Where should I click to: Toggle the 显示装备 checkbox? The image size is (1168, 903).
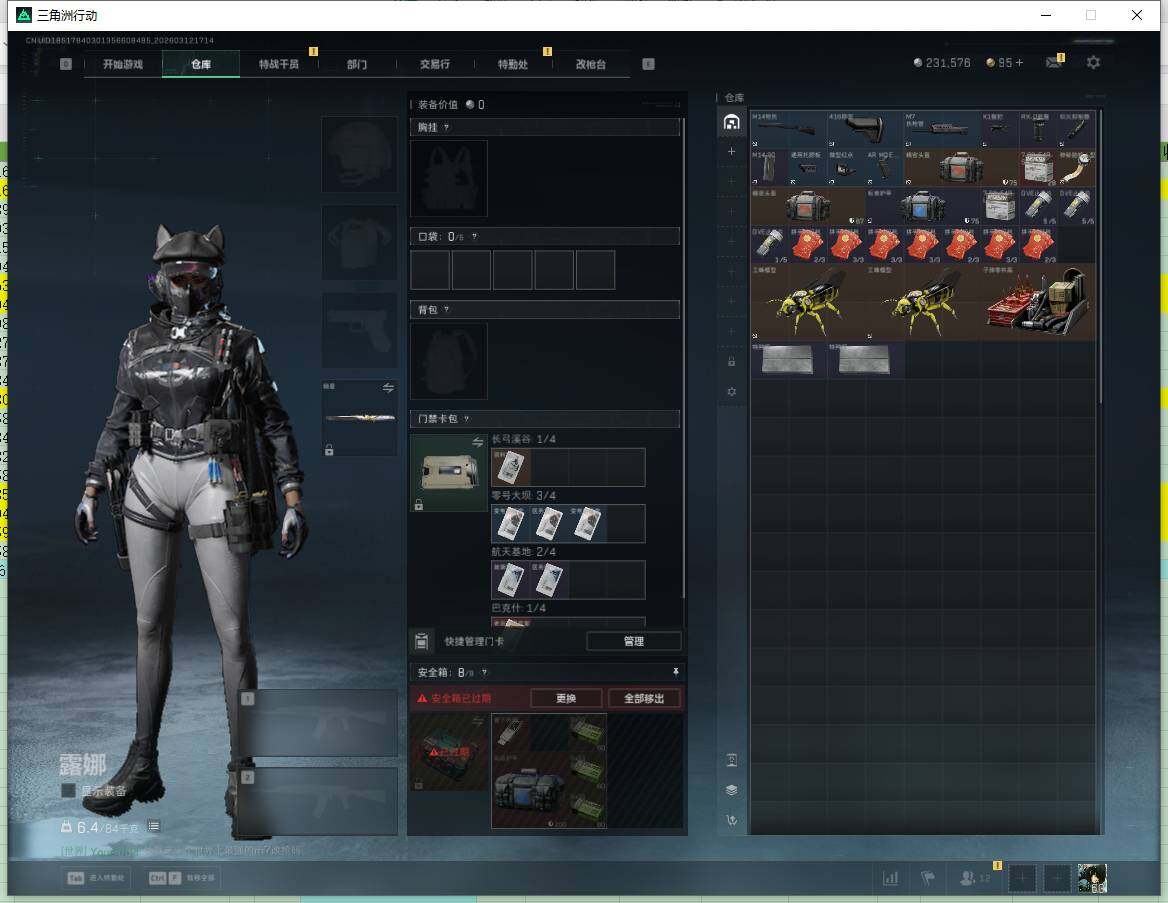point(69,790)
